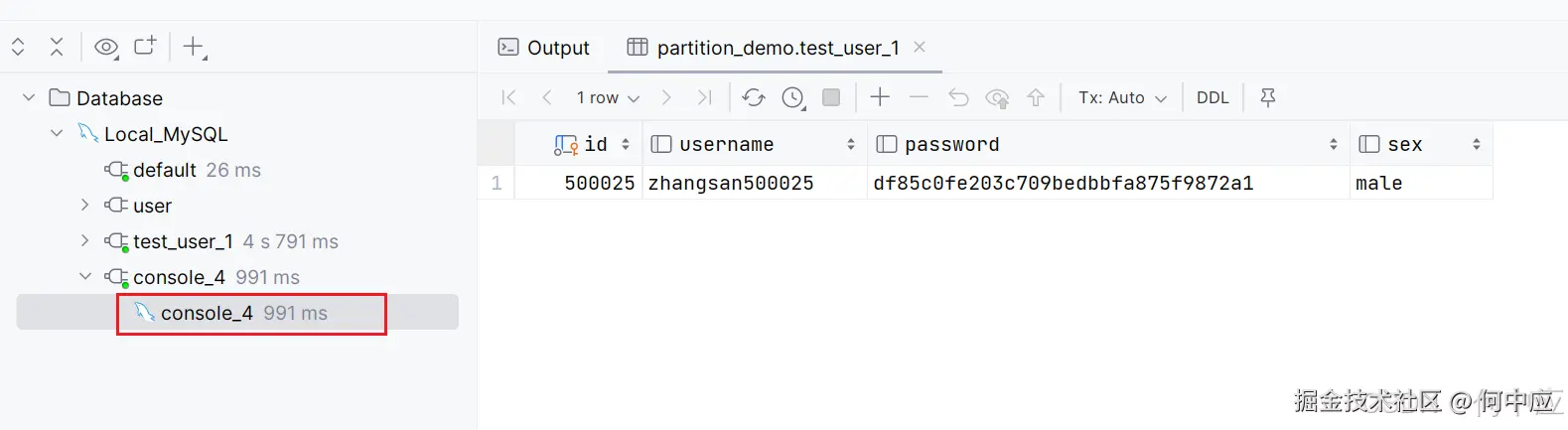Image resolution: width=1568 pixels, height=430 pixels.
Task: Close the partition_demo.test_user_1 tab
Action: click(920, 47)
